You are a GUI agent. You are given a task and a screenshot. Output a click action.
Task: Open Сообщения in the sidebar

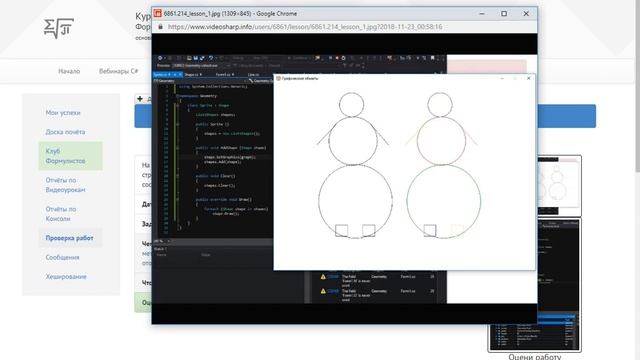pyautogui.click(x=62, y=257)
